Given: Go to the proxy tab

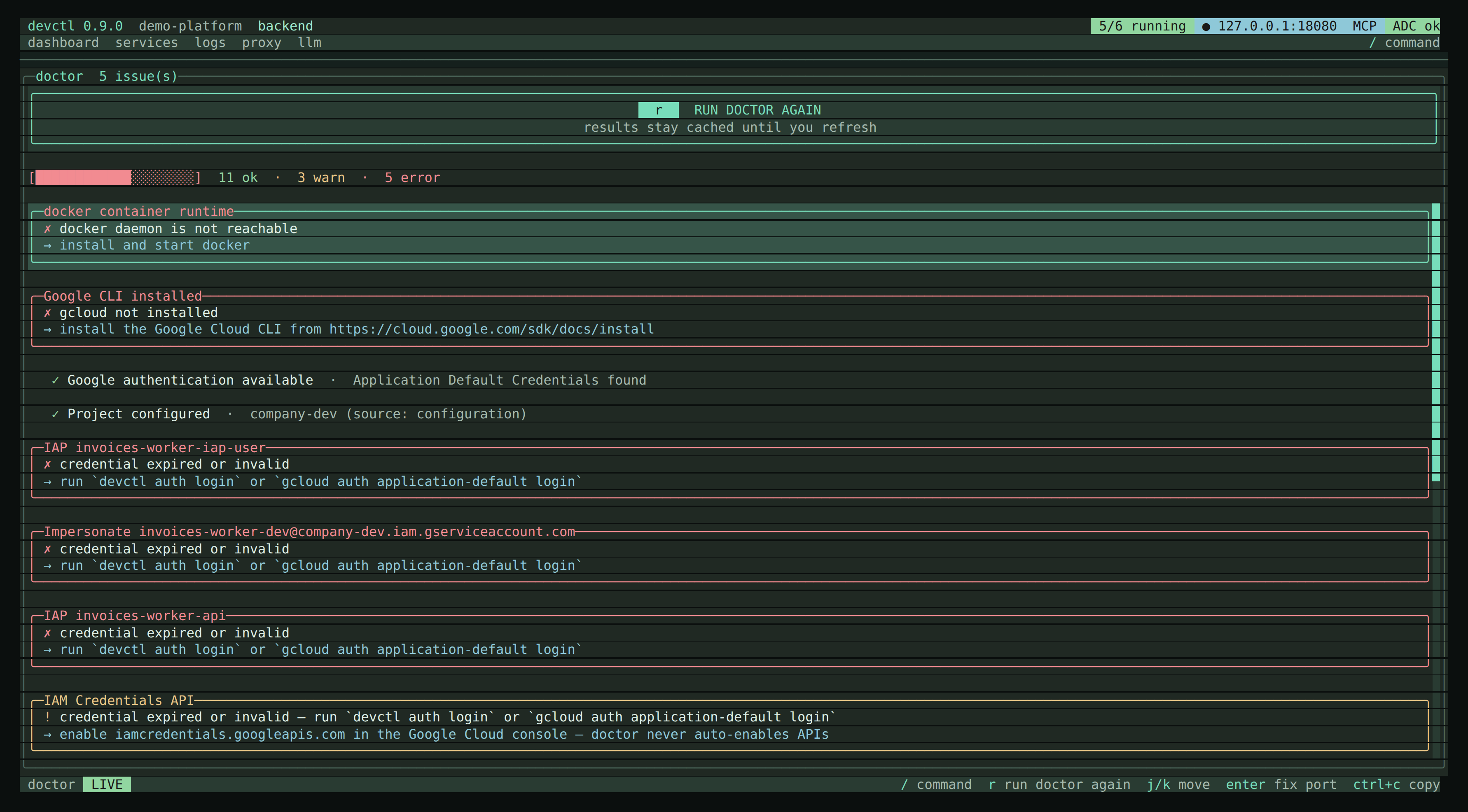Looking at the screenshot, I should click(262, 43).
